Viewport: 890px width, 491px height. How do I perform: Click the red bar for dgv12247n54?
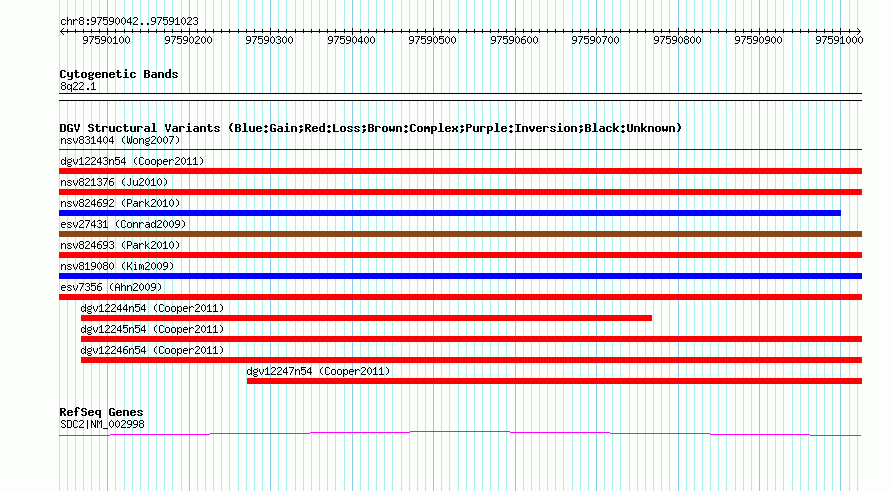point(555,381)
